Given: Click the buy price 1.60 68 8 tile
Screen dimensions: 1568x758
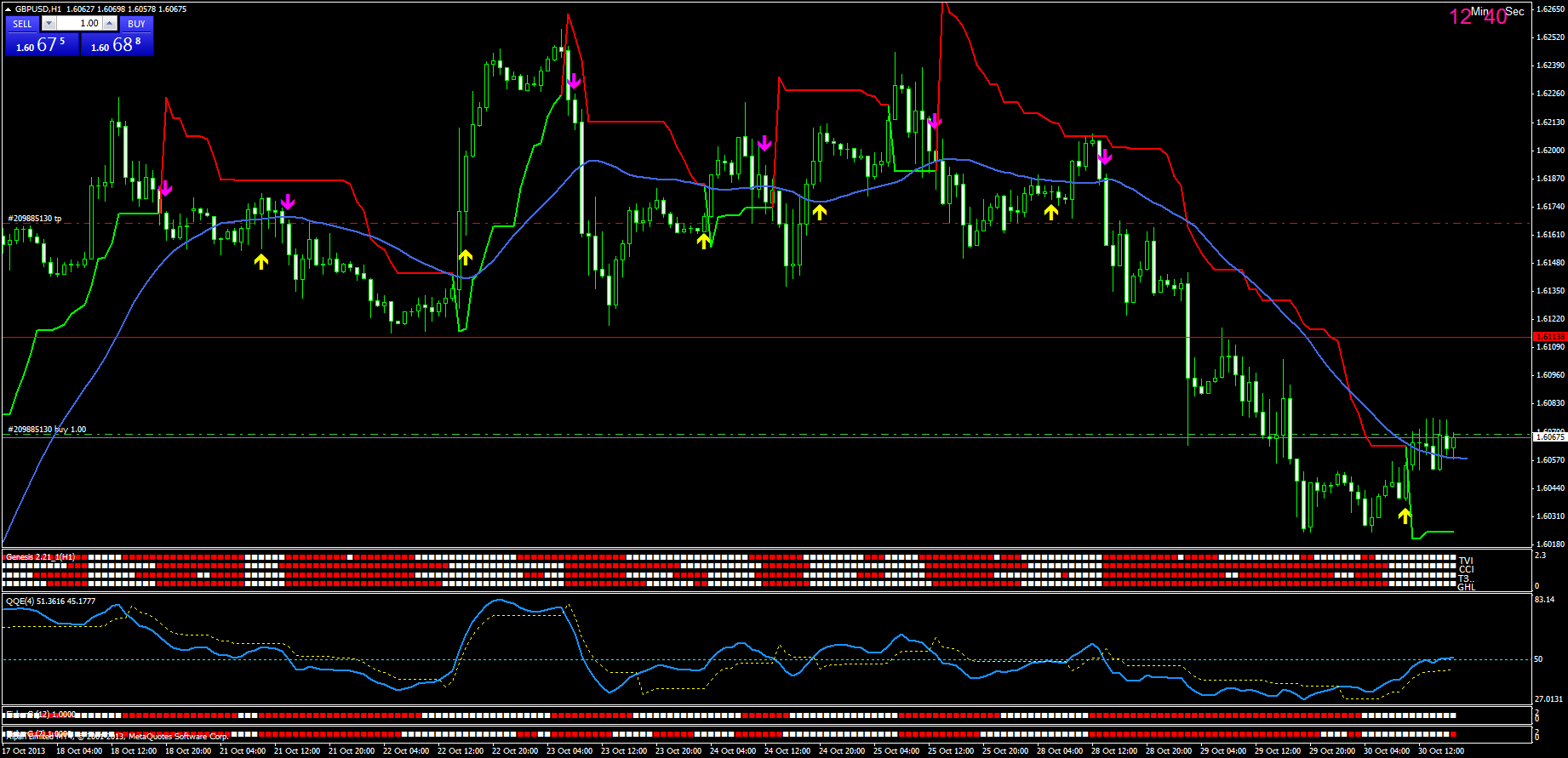Looking at the screenshot, I should coord(117,44).
